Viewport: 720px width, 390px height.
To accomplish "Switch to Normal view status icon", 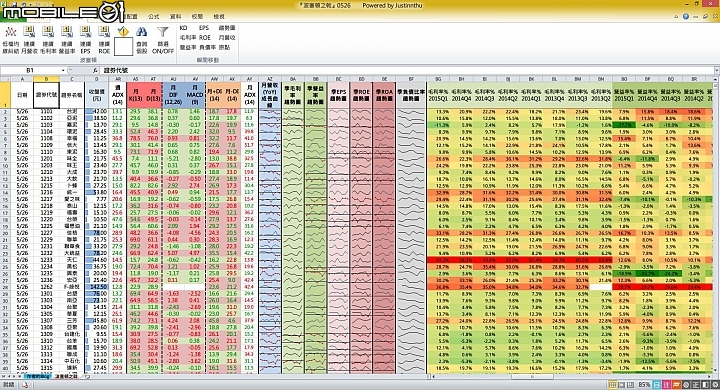I will pyautogui.click(x=613, y=384).
